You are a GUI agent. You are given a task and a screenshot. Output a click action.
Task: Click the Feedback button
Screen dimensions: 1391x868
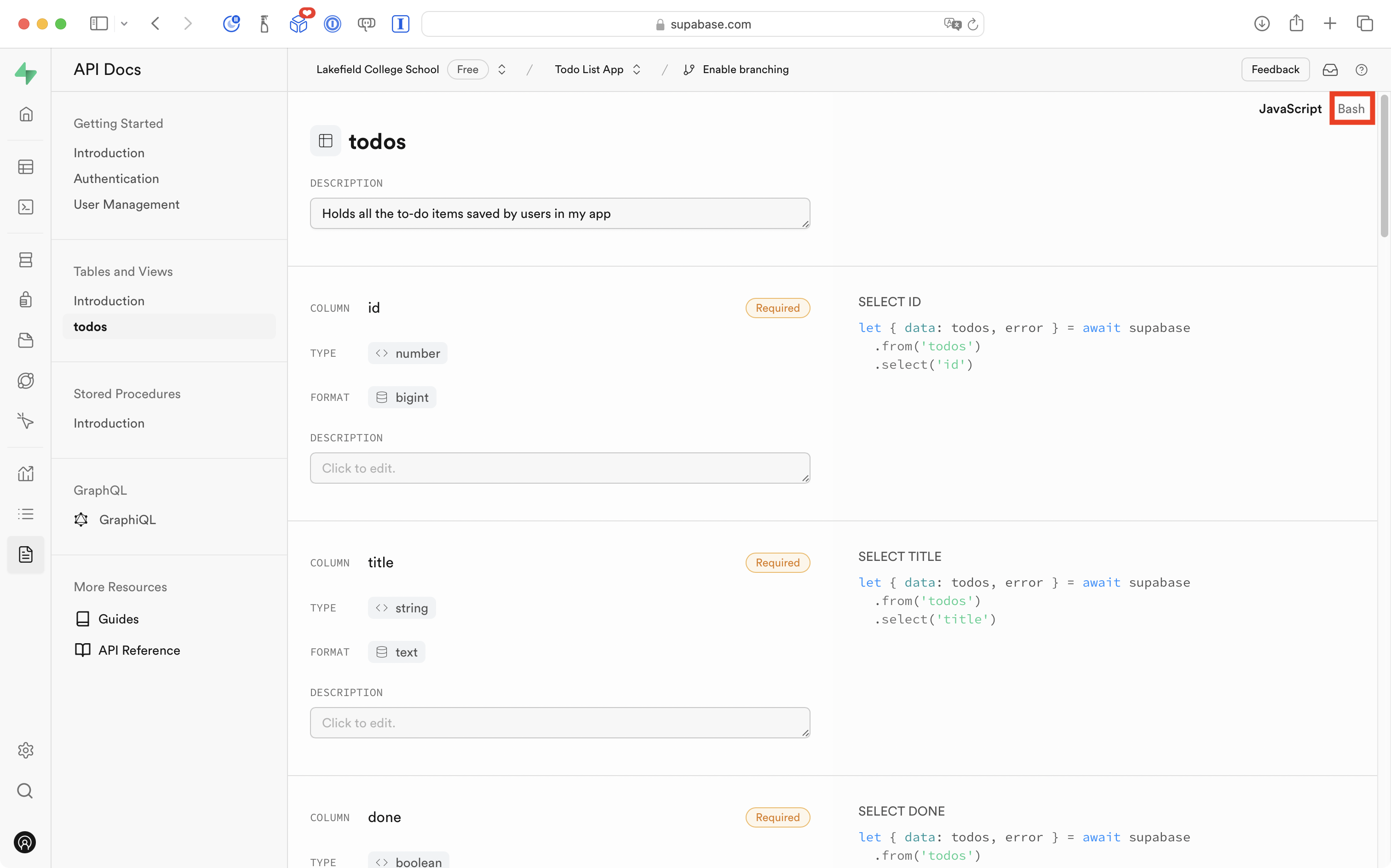tap(1275, 69)
